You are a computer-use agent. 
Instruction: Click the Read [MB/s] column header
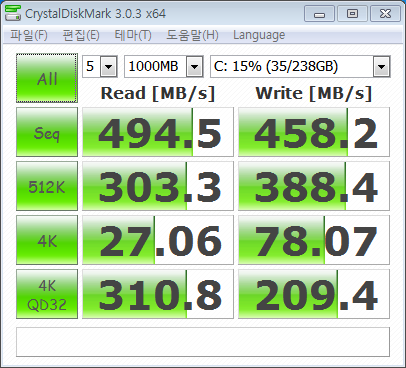158,93
